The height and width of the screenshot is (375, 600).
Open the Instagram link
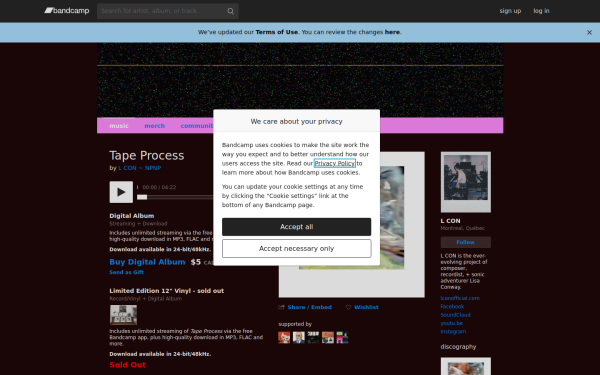[x=453, y=332]
